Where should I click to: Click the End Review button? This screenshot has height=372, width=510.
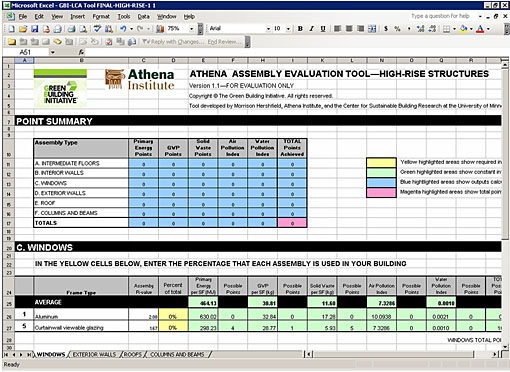point(224,42)
